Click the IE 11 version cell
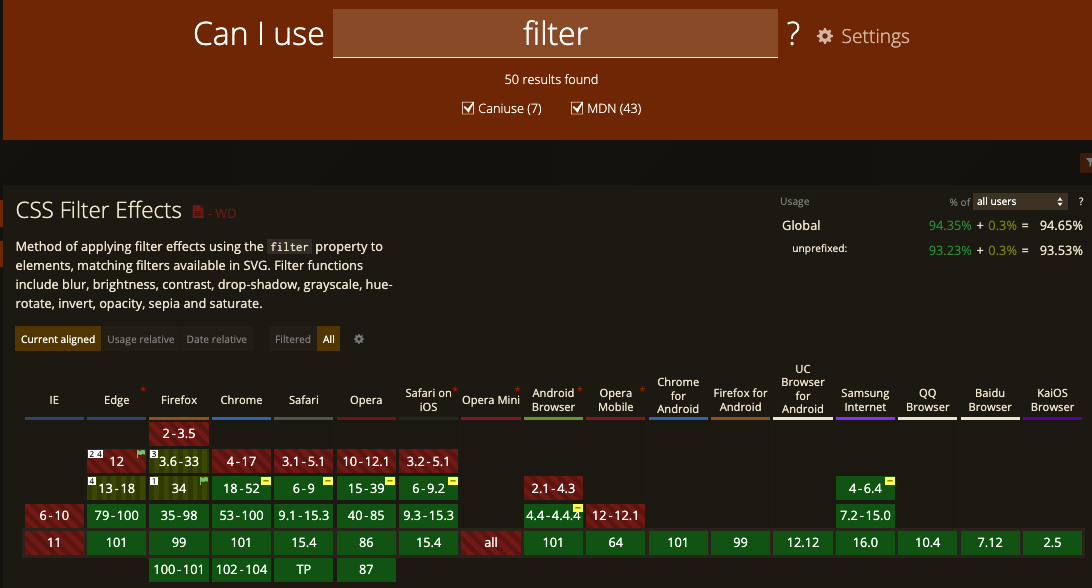 pyautogui.click(x=54, y=543)
